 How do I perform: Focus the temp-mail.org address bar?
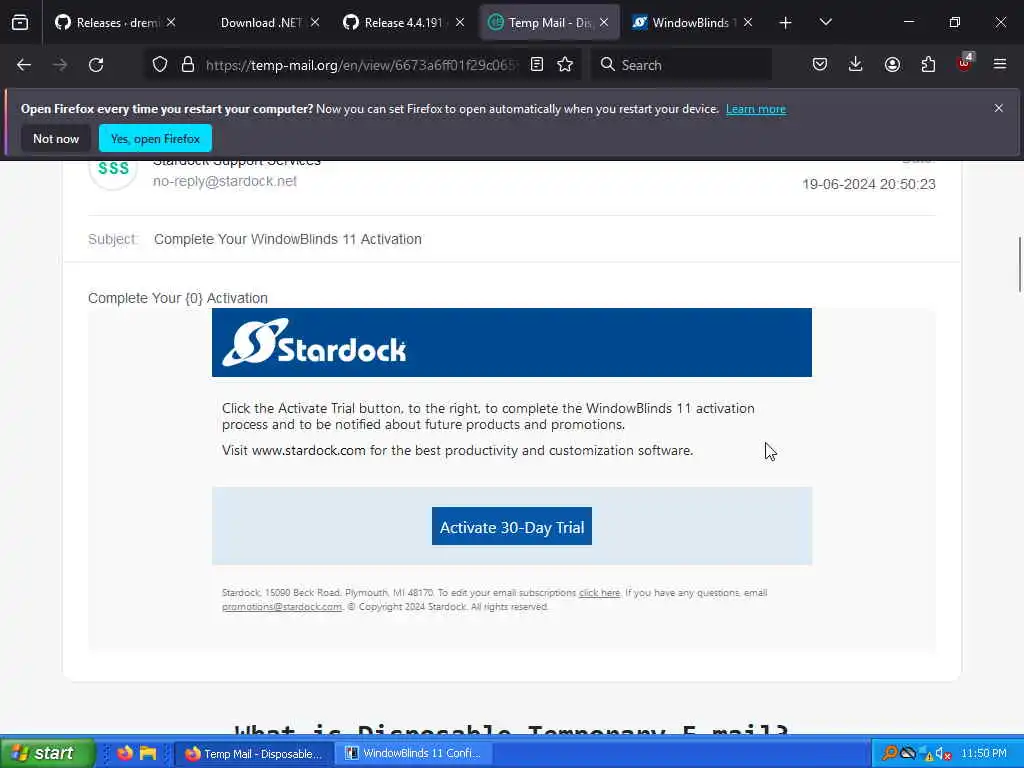[361, 65]
